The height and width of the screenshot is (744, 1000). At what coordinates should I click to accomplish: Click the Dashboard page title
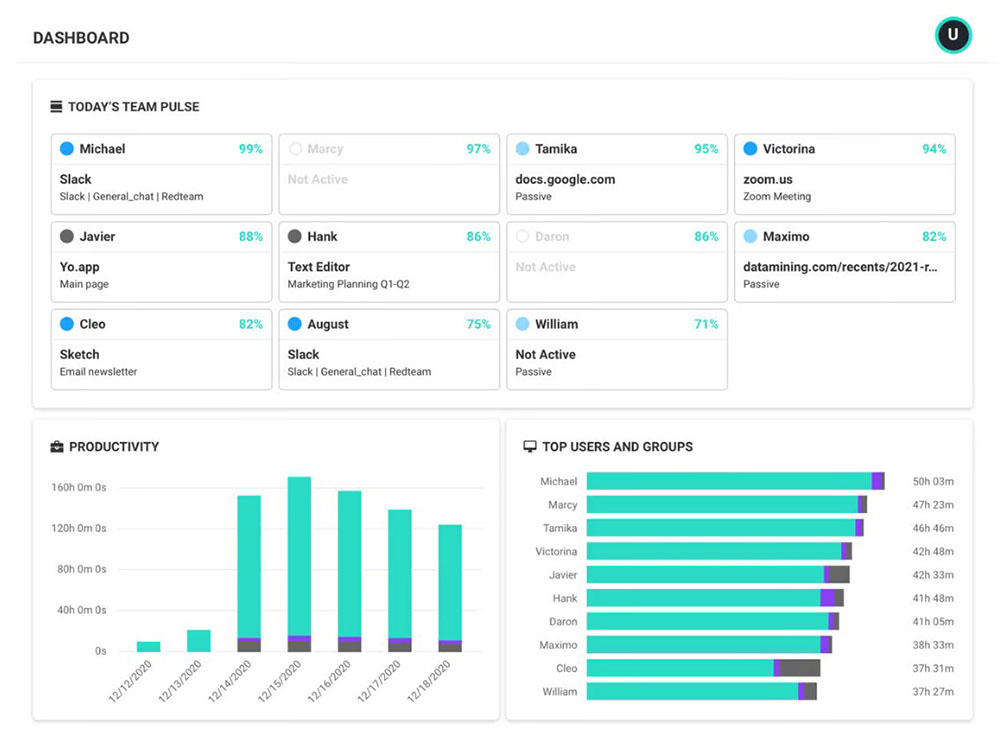point(81,38)
